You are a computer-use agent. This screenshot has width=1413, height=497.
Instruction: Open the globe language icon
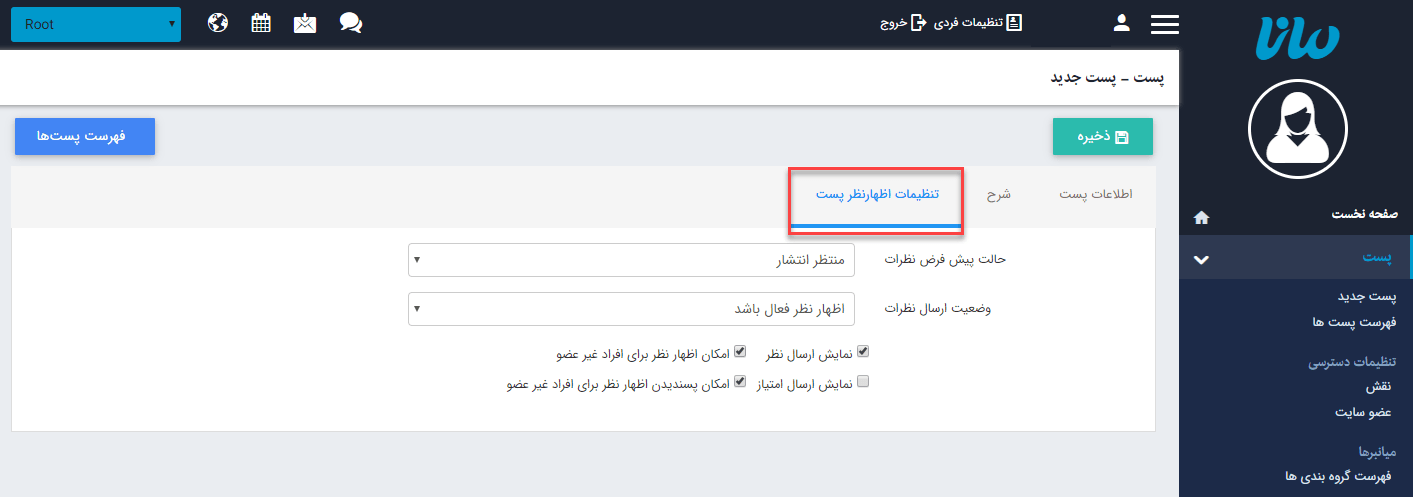click(218, 23)
